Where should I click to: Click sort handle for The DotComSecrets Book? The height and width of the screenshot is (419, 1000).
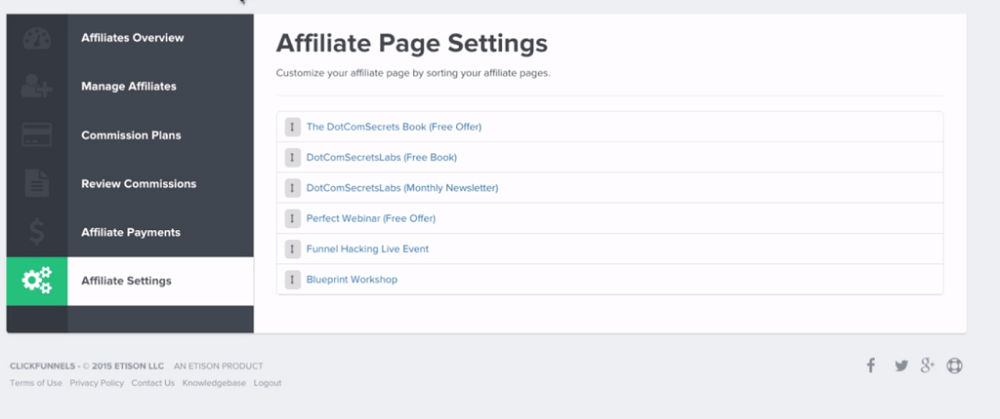tap(293, 127)
